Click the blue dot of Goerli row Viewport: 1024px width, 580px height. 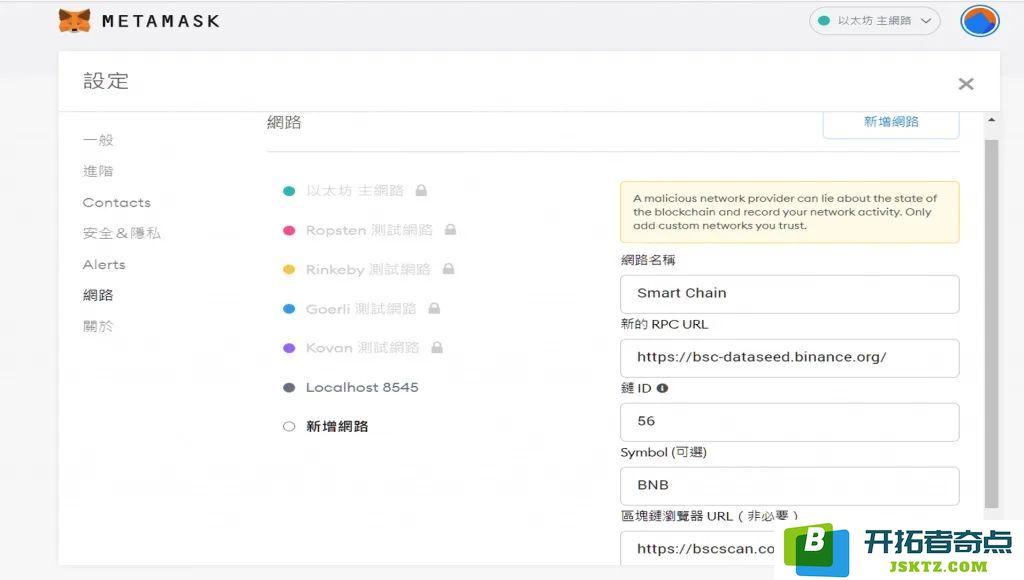click(289, 309)
